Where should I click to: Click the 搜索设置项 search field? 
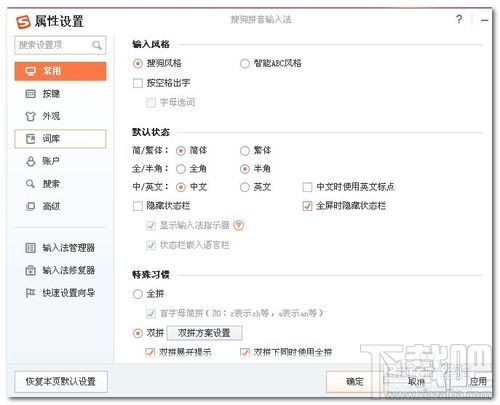click(60, 45)
